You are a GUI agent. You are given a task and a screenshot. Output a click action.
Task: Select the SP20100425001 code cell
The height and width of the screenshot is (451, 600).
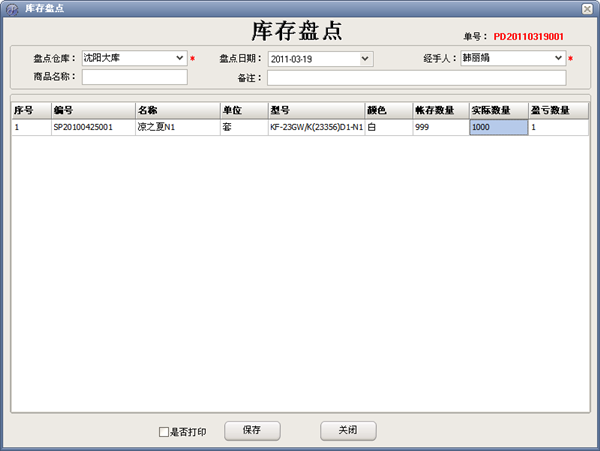(x=92, y=128)
